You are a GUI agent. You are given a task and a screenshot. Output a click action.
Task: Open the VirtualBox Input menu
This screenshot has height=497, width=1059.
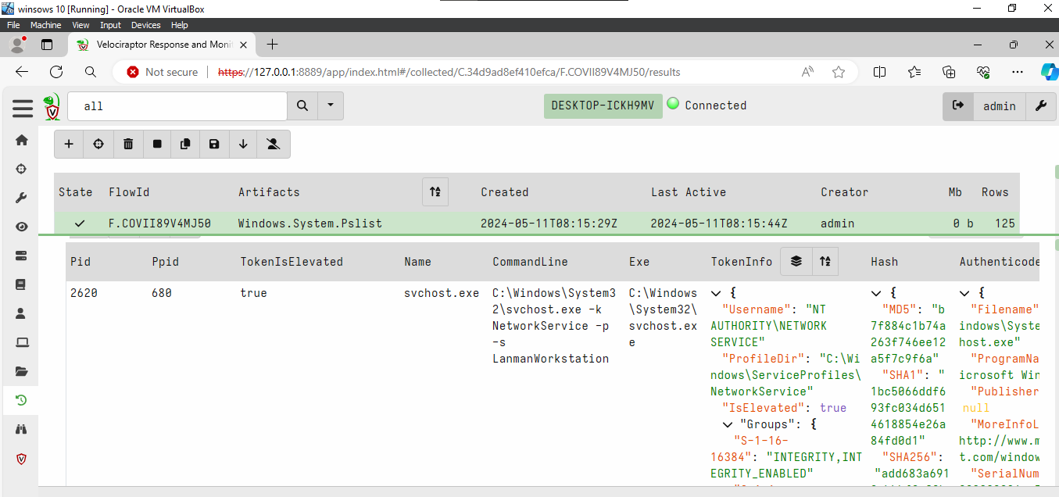tap(110, 25)
